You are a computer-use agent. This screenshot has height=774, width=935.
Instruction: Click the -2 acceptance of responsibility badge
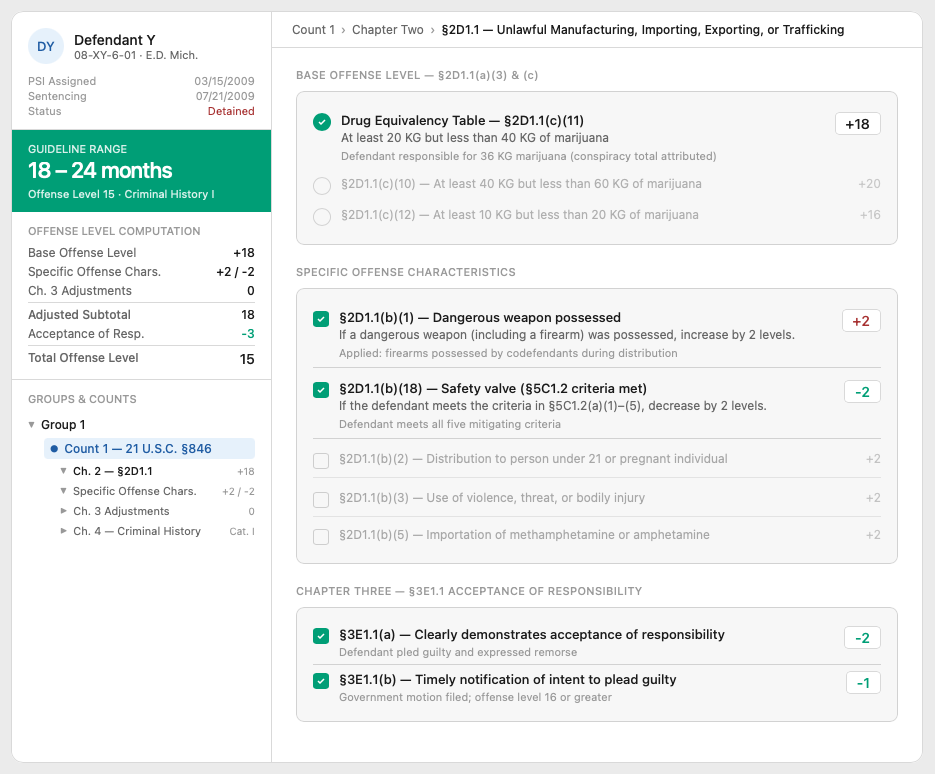coord(862,637)
